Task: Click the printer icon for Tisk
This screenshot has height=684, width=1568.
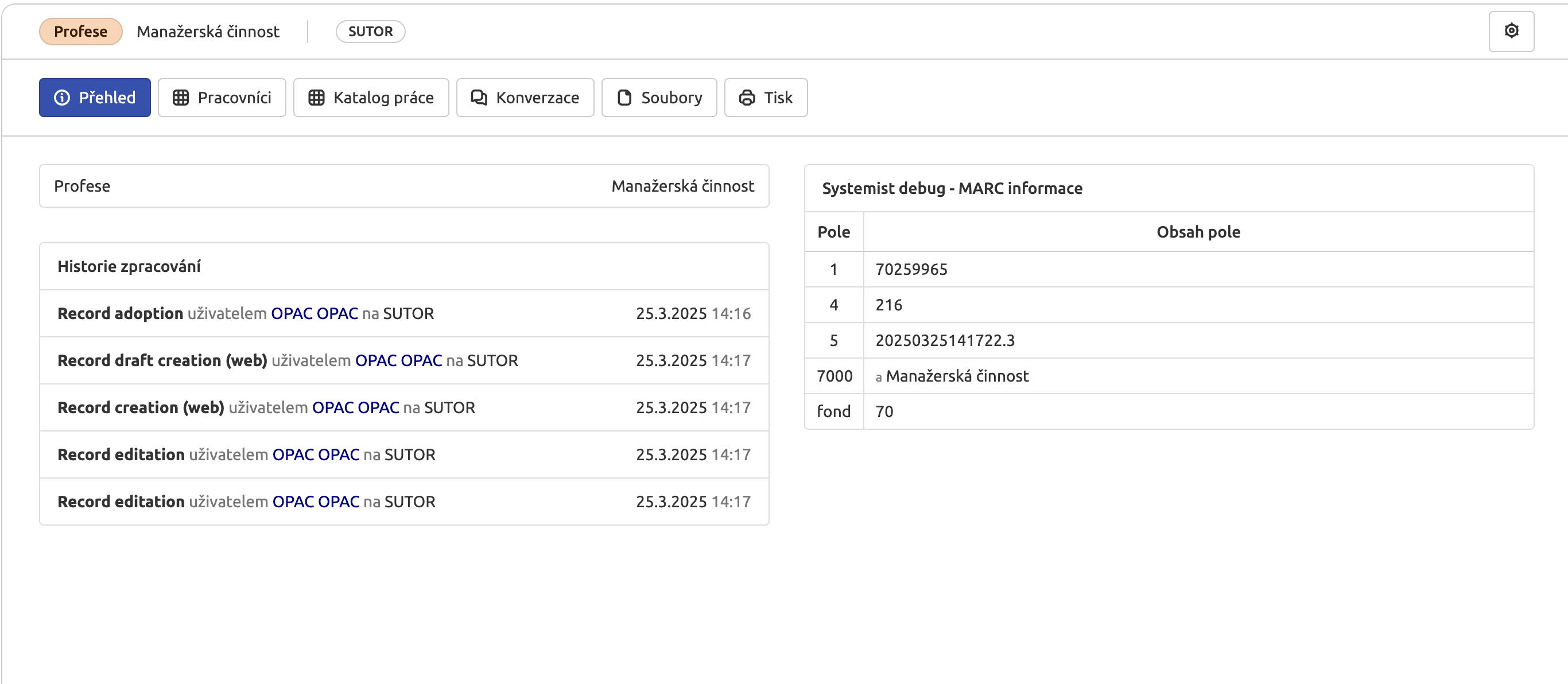Action: click(x=747, y=98)
